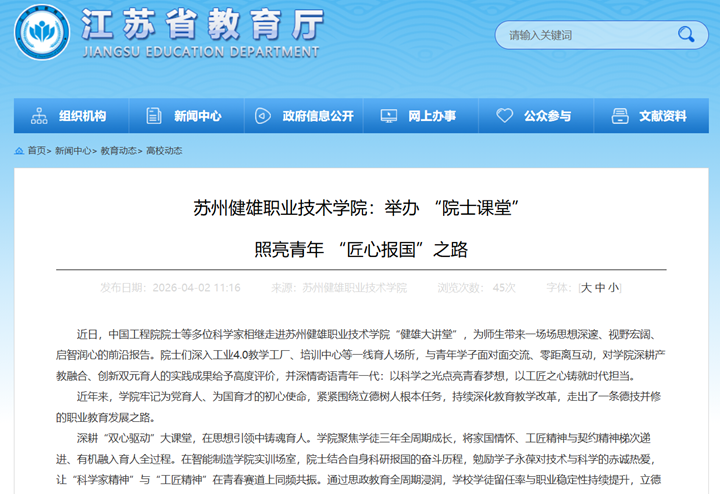Screen dimensions: 720x494
Task: Open the 公众参与 menu label
Action: coord(547,116)
